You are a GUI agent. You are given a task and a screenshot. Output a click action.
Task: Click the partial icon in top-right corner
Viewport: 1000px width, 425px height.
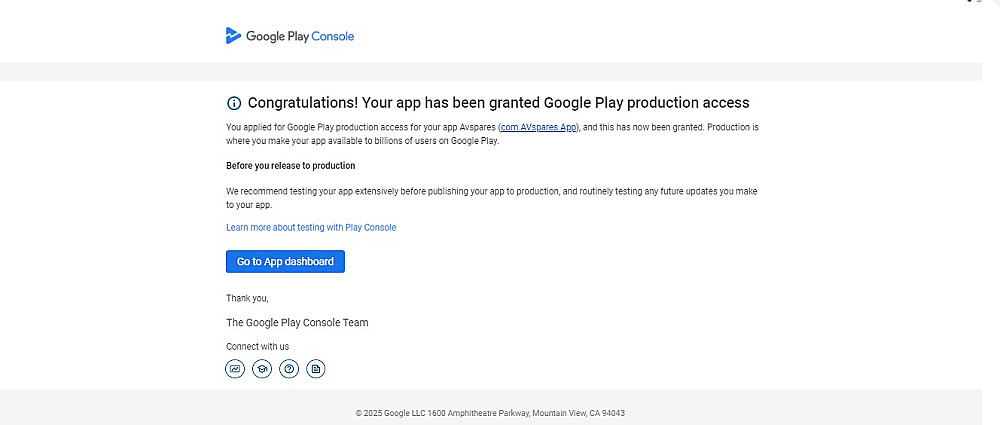(x=970, y=2)
